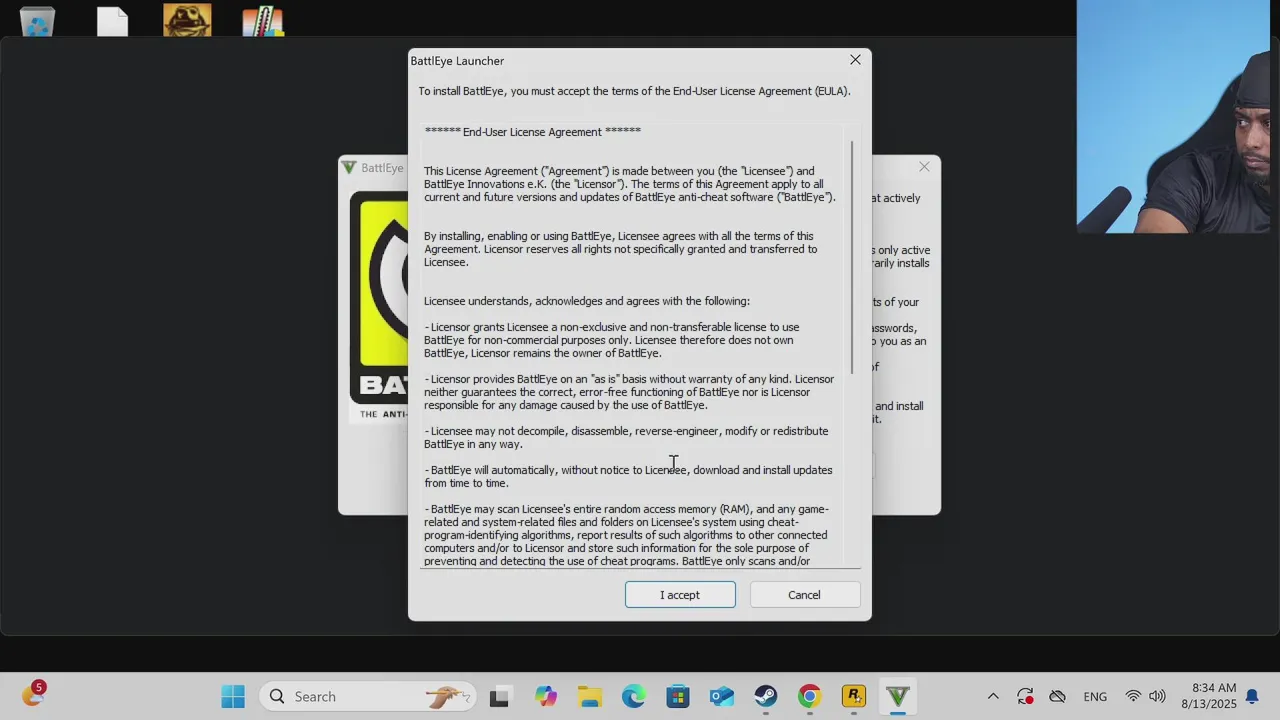Open the notification bell
The height and width of the screenshot is (720, 1280).
click(1252, 696)
